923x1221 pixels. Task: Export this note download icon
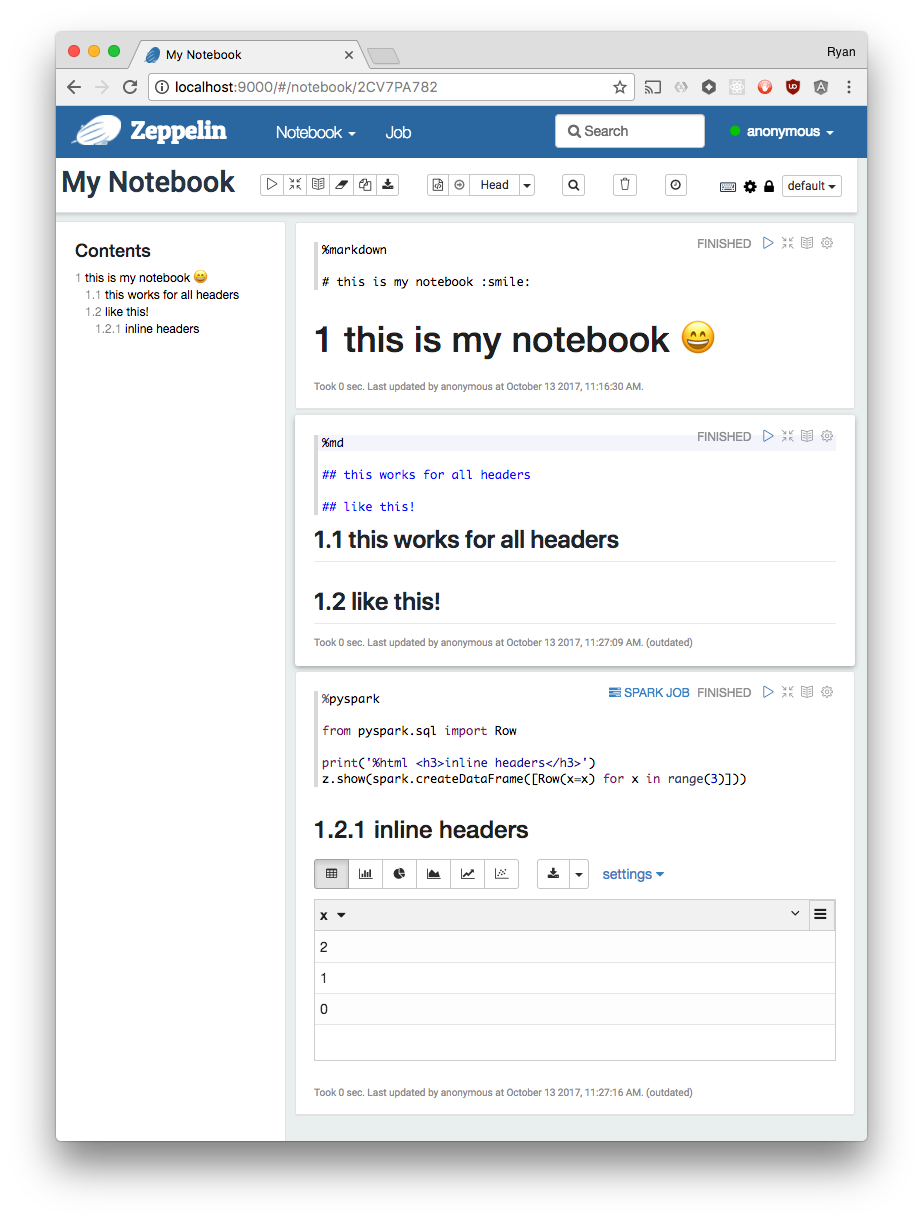388,185
